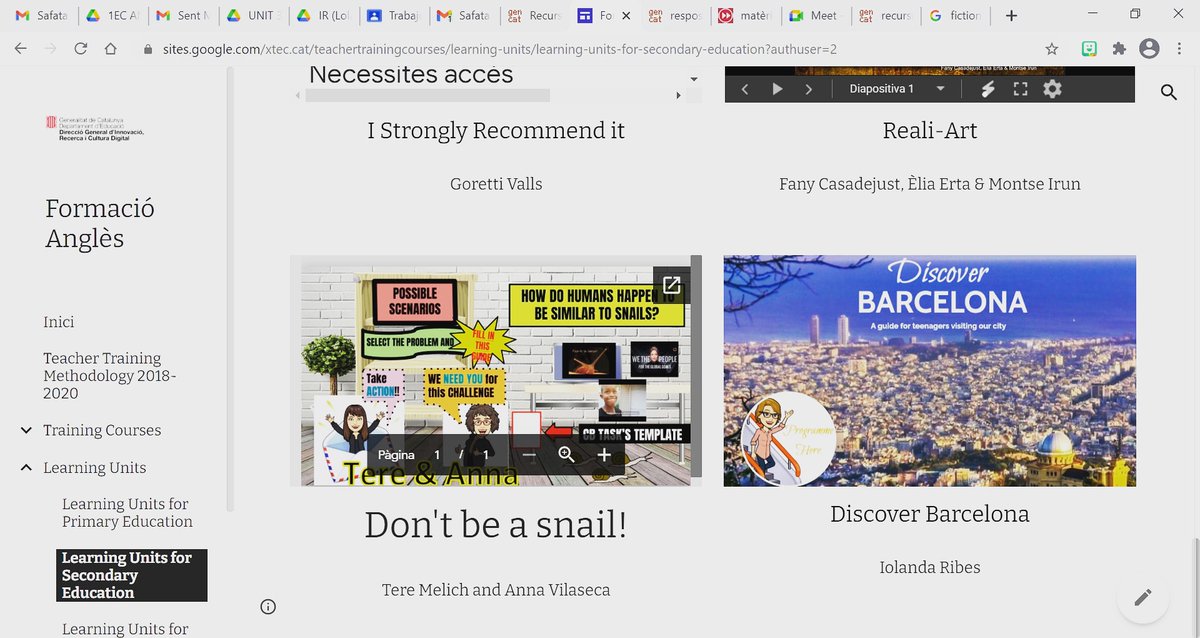
Task: Open the Training Courses page link
Action: click(x=102, y=431)
